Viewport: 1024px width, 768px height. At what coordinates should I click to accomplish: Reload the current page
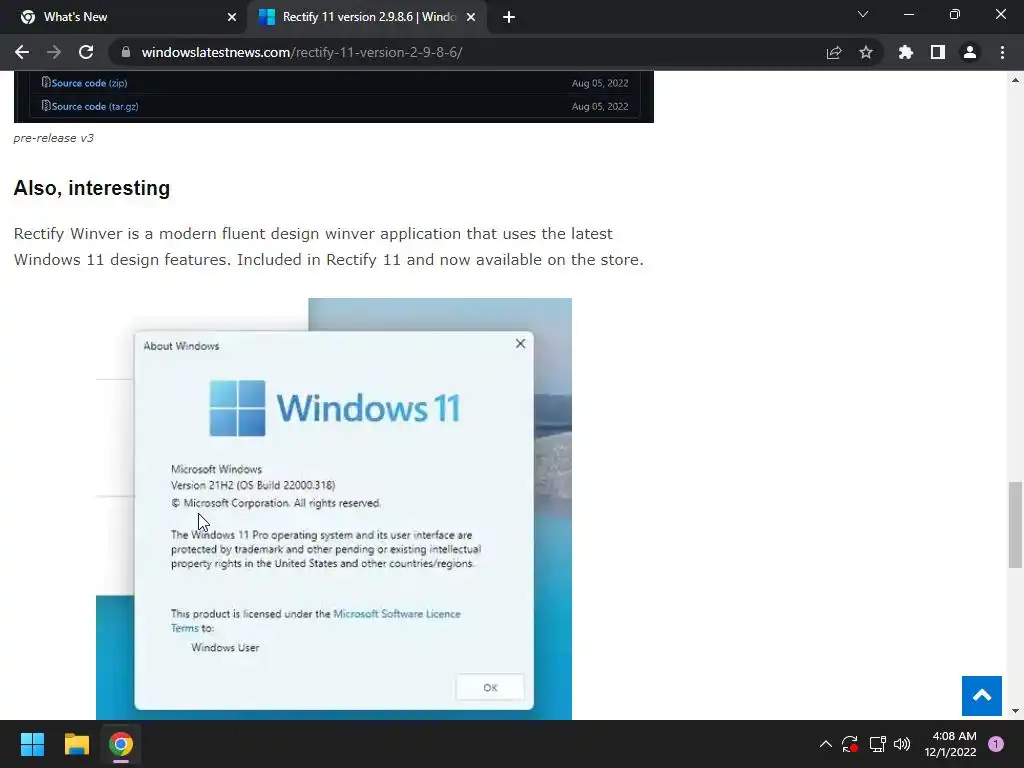click(x=86, y=52)
